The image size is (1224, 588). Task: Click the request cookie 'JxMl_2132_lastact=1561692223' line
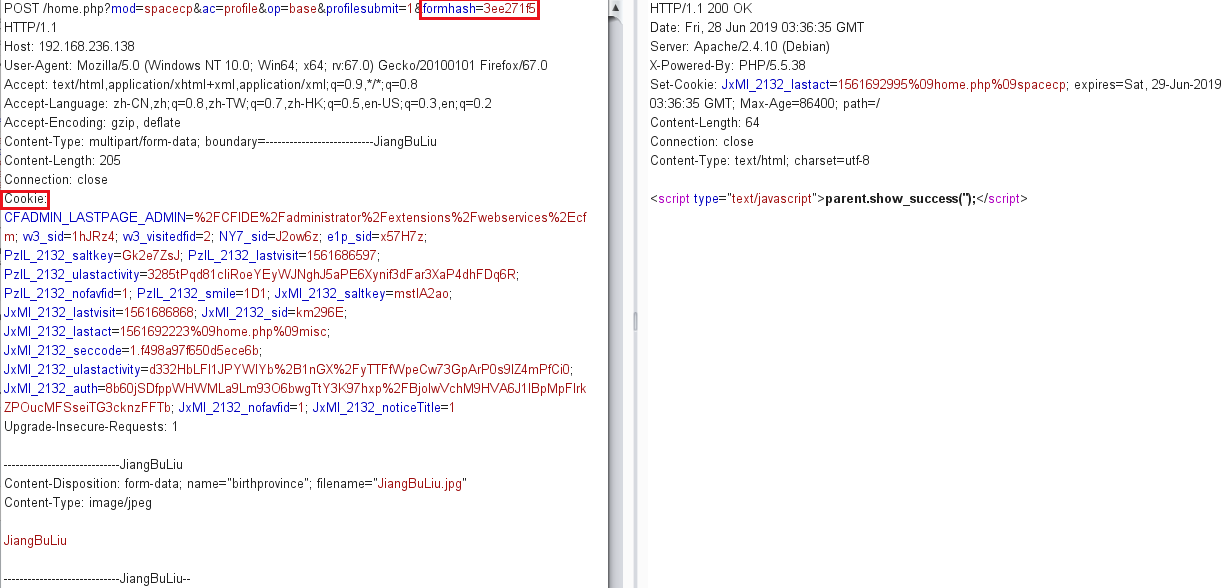click(167, 331)
